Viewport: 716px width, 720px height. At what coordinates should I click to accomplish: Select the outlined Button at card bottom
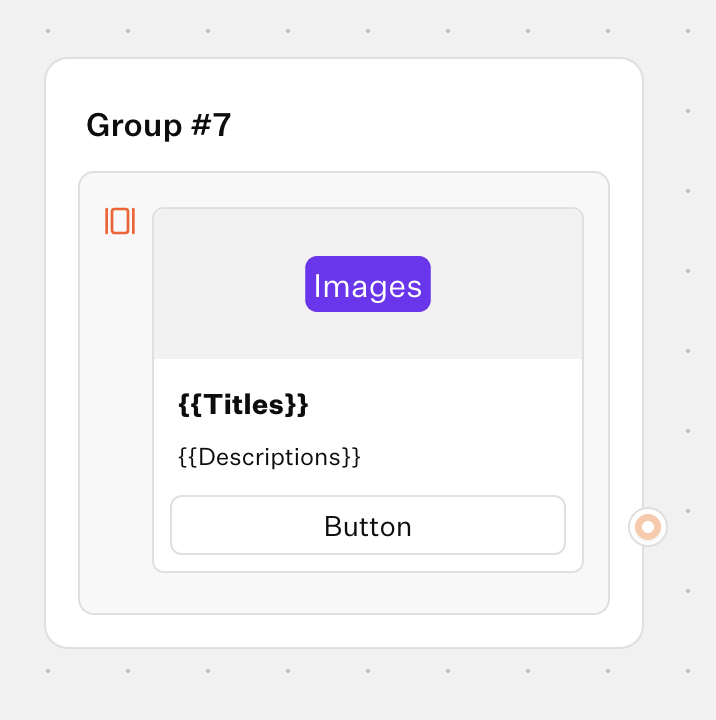[x=368, y=525]
